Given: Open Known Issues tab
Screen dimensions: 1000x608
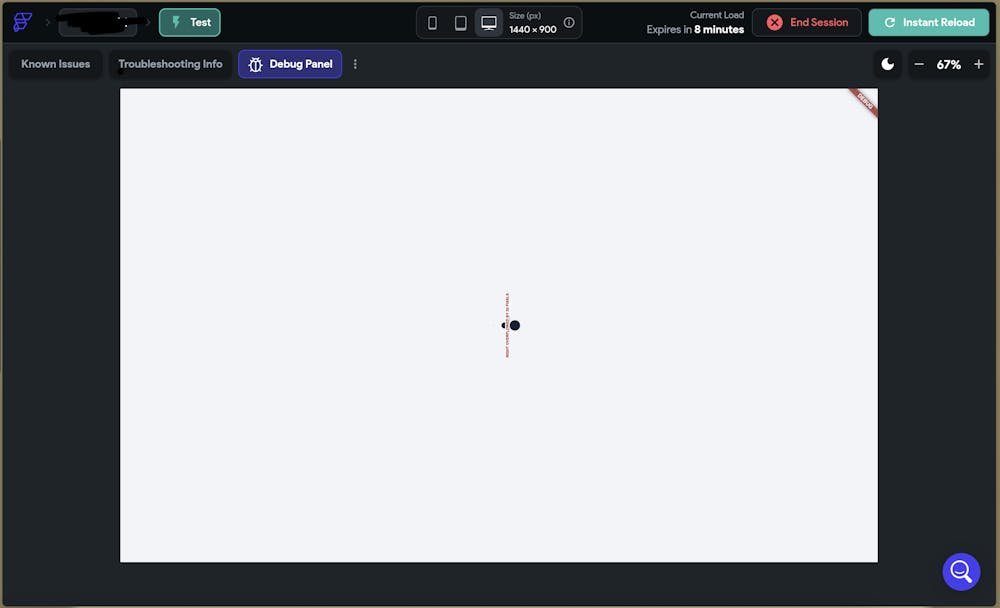Looking at the screenshot, I should [x=55, y=64].
